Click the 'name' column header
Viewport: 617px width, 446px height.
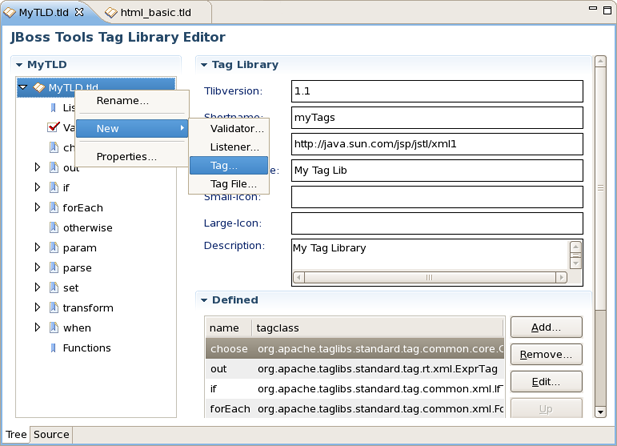pyautogui.click(x=229, y=328)
